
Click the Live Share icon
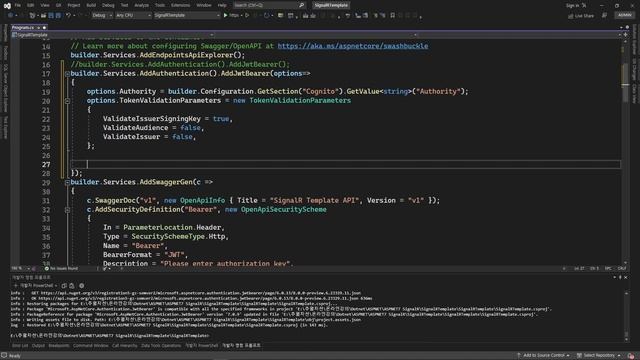[571, 16]
